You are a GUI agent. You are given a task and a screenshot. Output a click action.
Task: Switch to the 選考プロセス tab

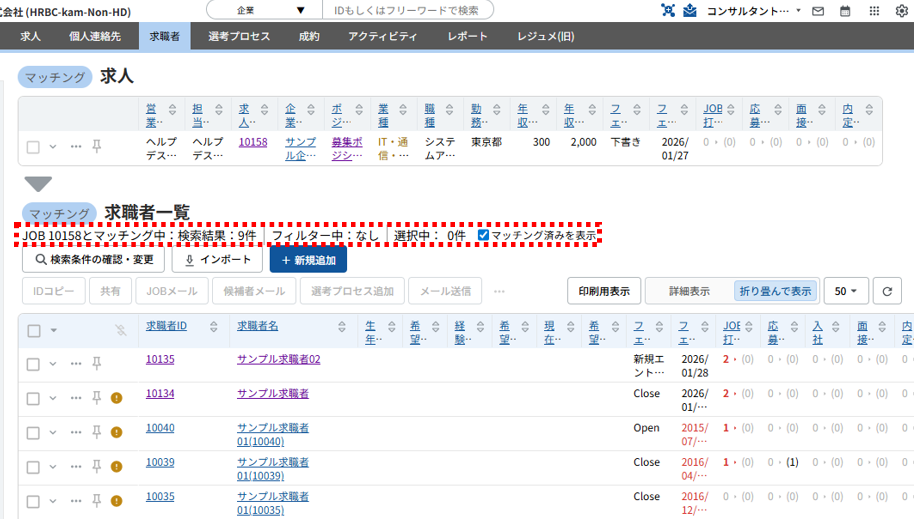tap(239, 36)
